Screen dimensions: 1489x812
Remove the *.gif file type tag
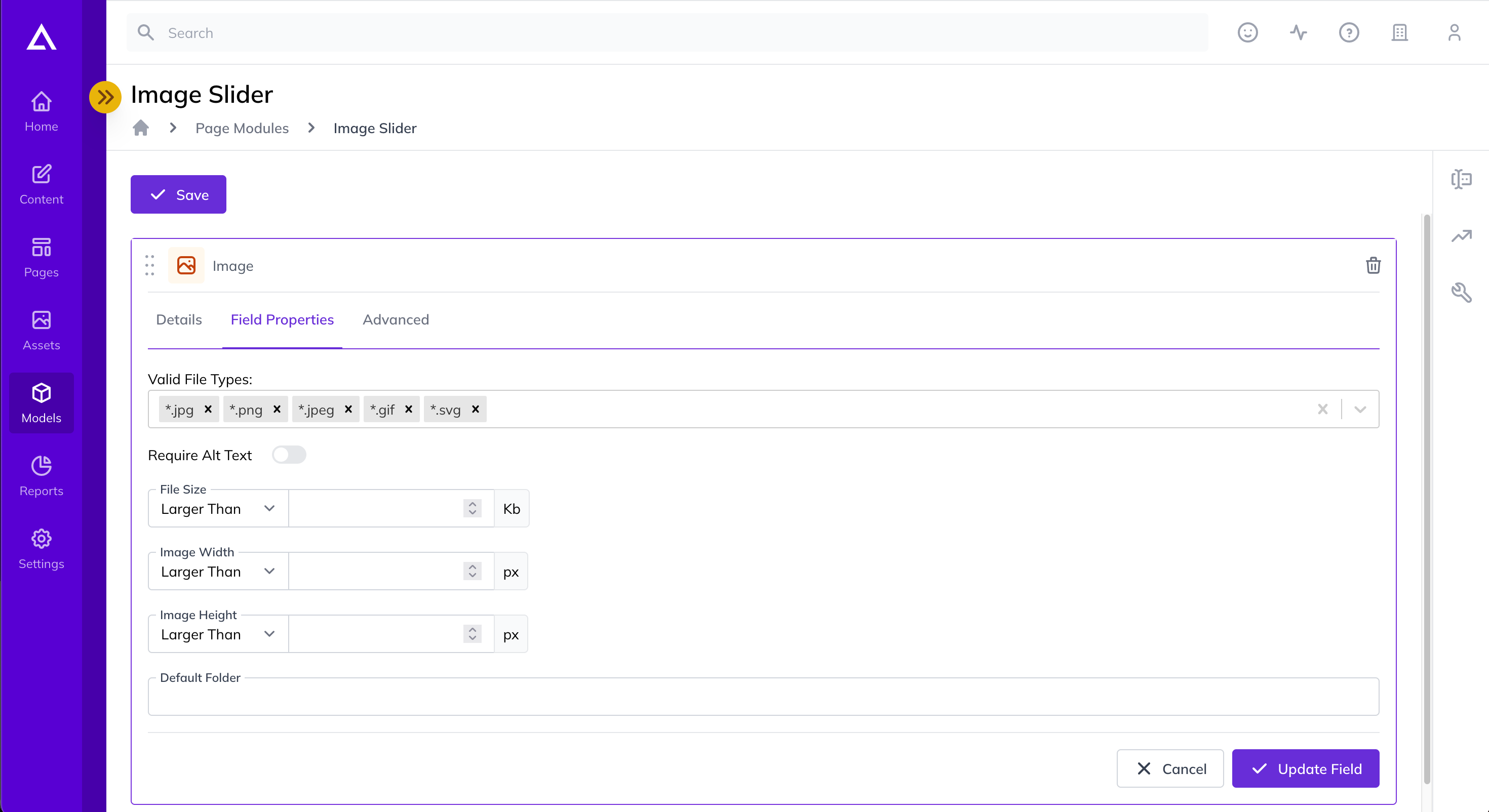(409, 409)
